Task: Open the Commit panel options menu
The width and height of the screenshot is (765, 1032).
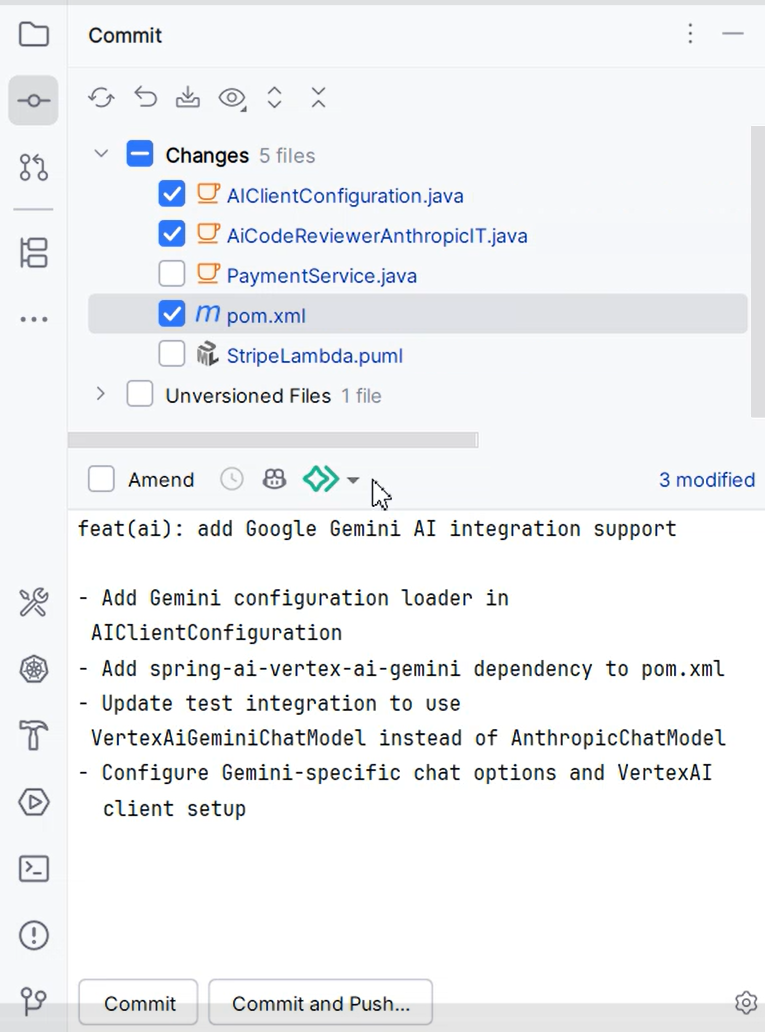Action: [690, 33]
